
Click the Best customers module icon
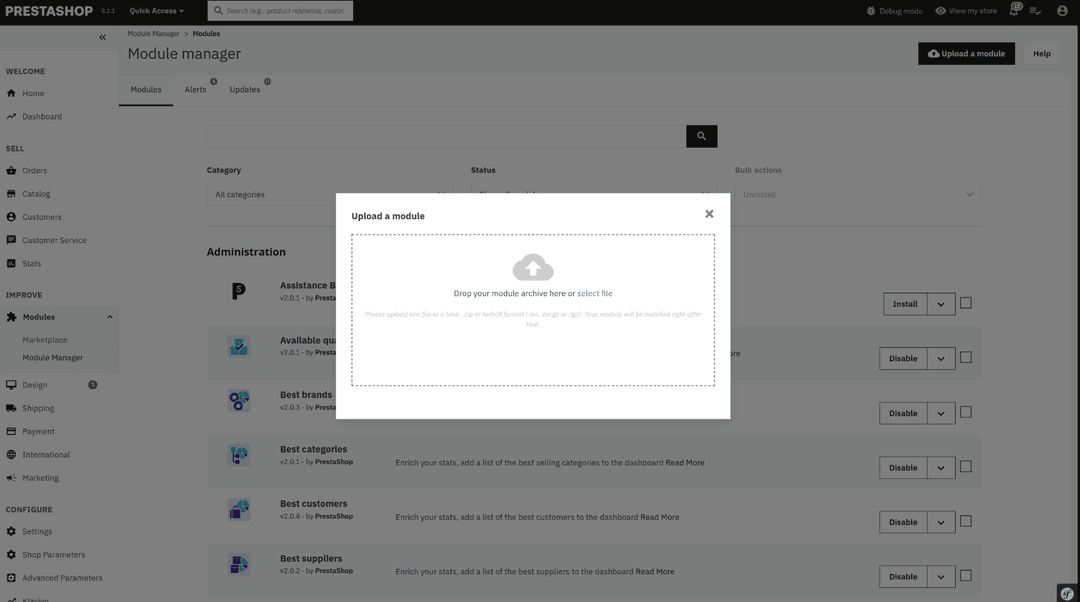coord(239,510)
